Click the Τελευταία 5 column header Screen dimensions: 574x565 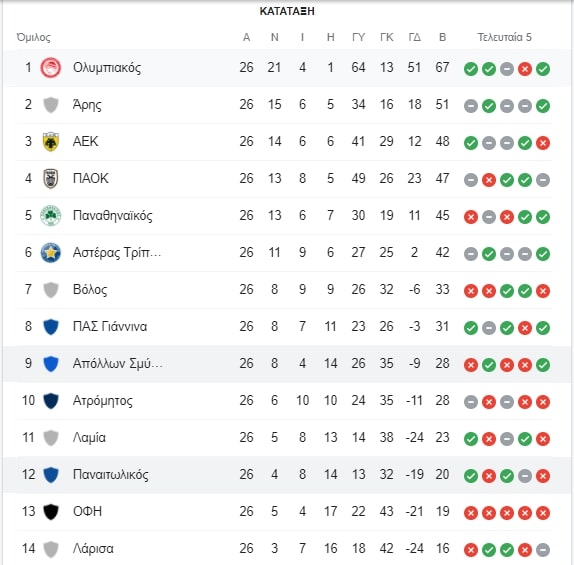504,37
